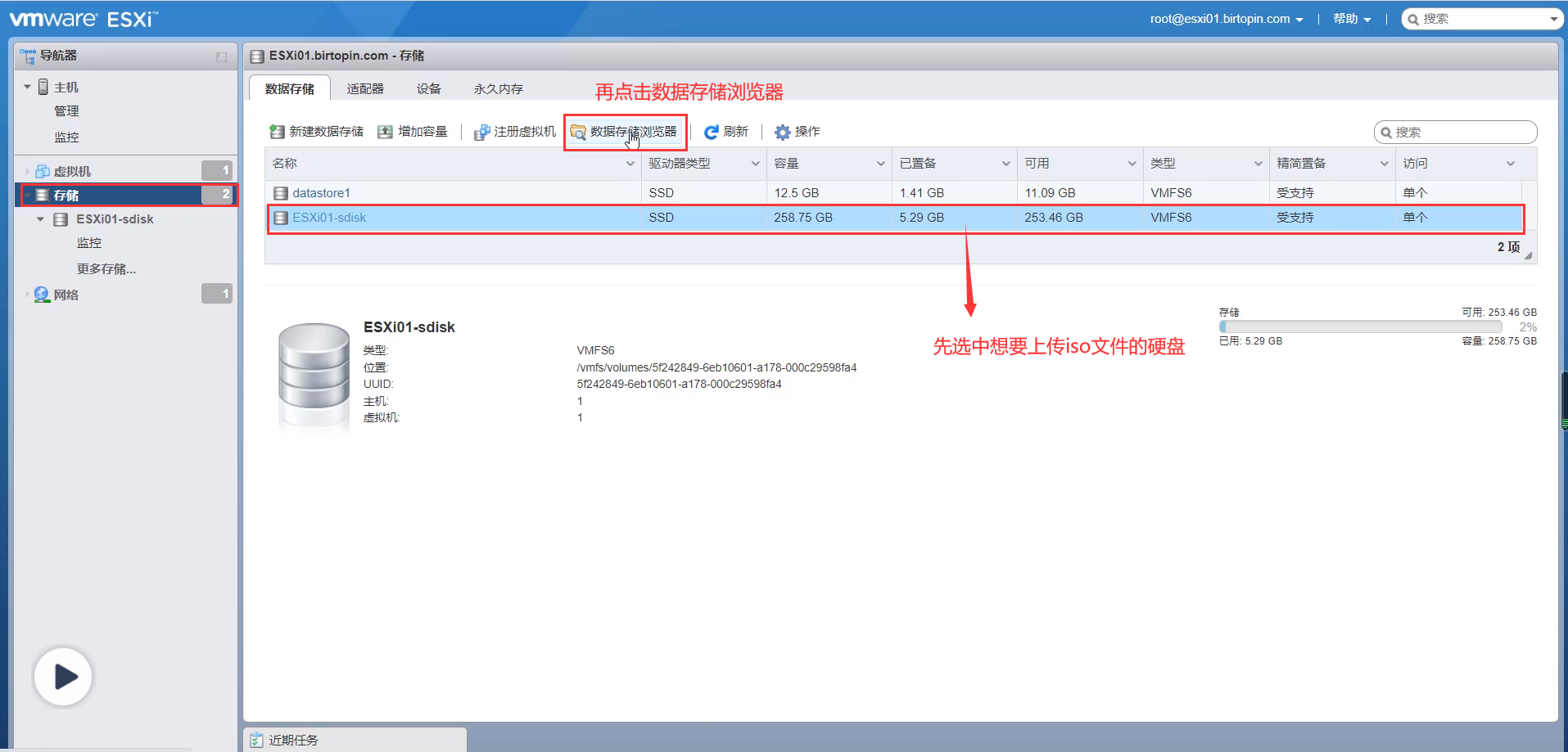Click the New datastore (新建数据存储) button label
Screen dimensions: 1568x752
coord(327,132)
